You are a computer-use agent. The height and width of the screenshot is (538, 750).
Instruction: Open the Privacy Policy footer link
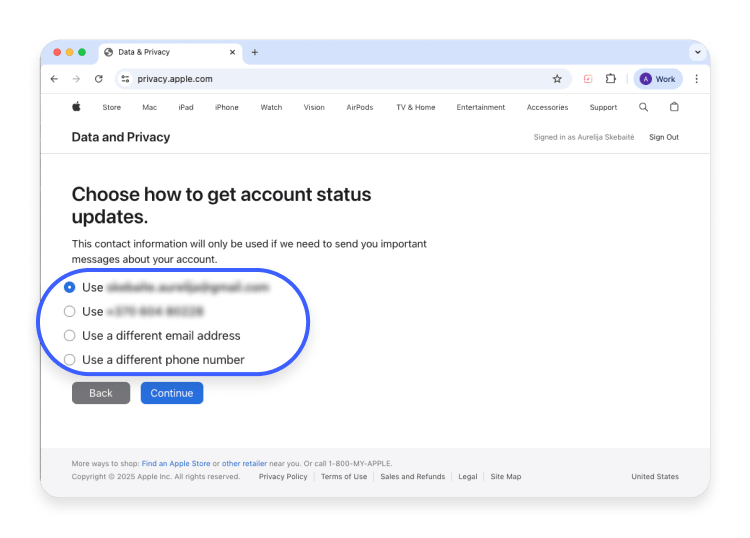coord(283,477)
